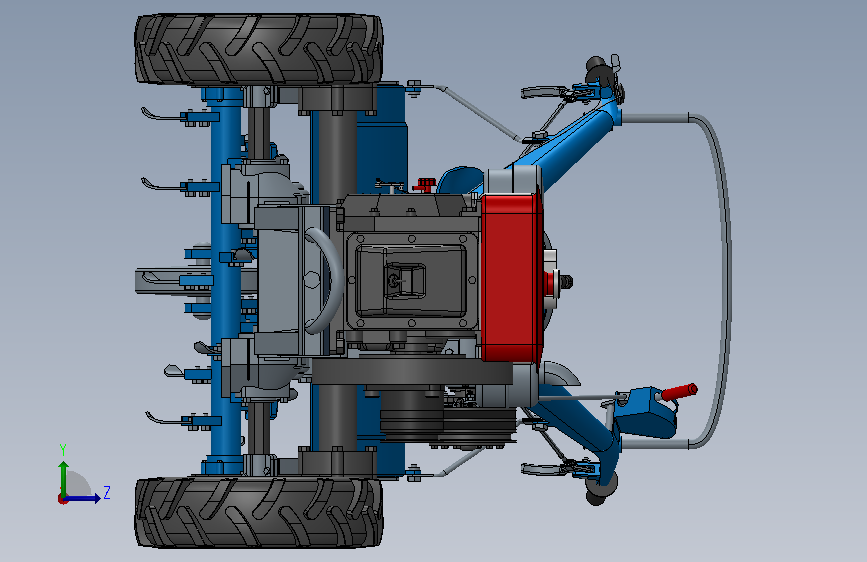Select the lower tractor tire in the model
The width and height of the screenshot is (867, 562).
tap(259, 512)
